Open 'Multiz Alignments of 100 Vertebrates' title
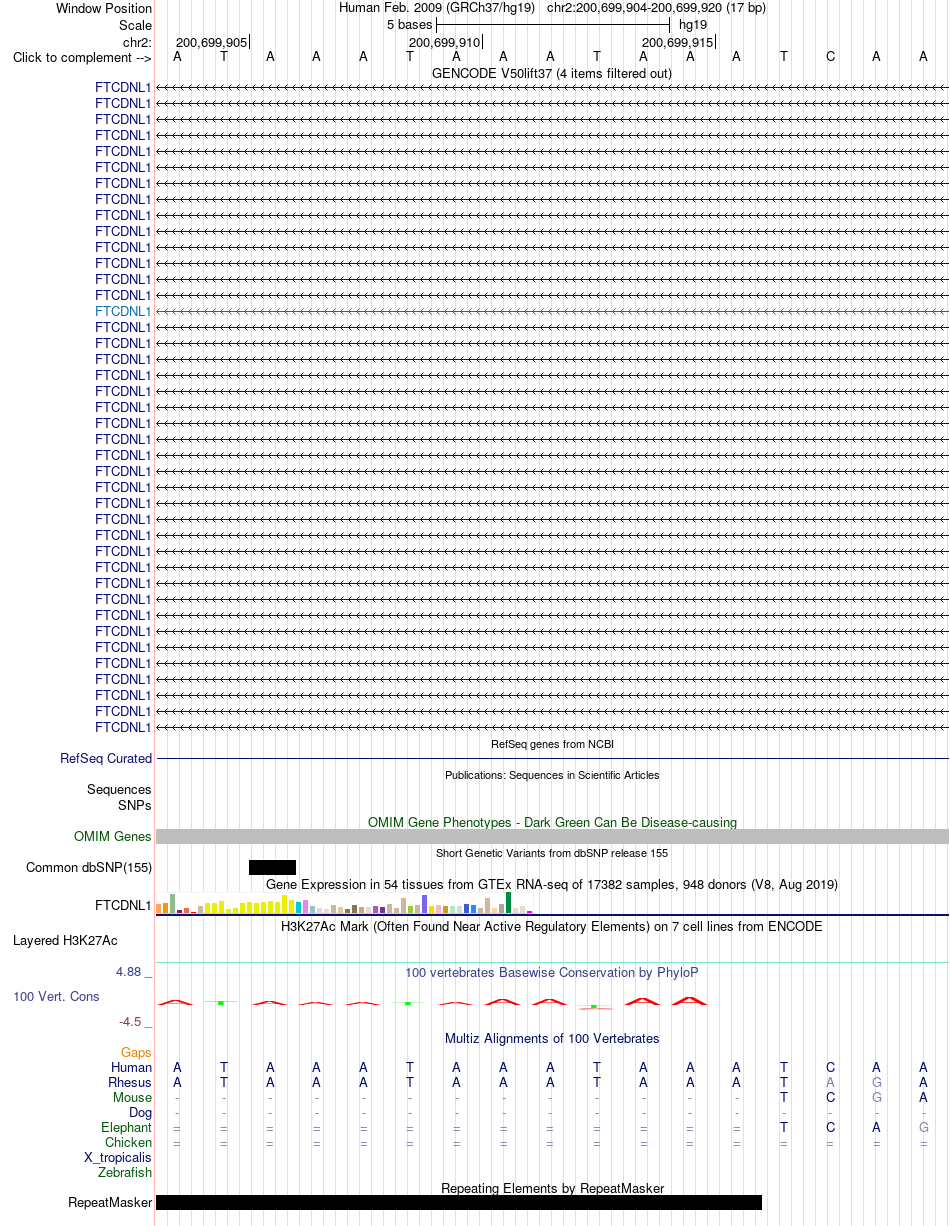The width and height of the screenshot is (950, 1226). click(552, 1039)
